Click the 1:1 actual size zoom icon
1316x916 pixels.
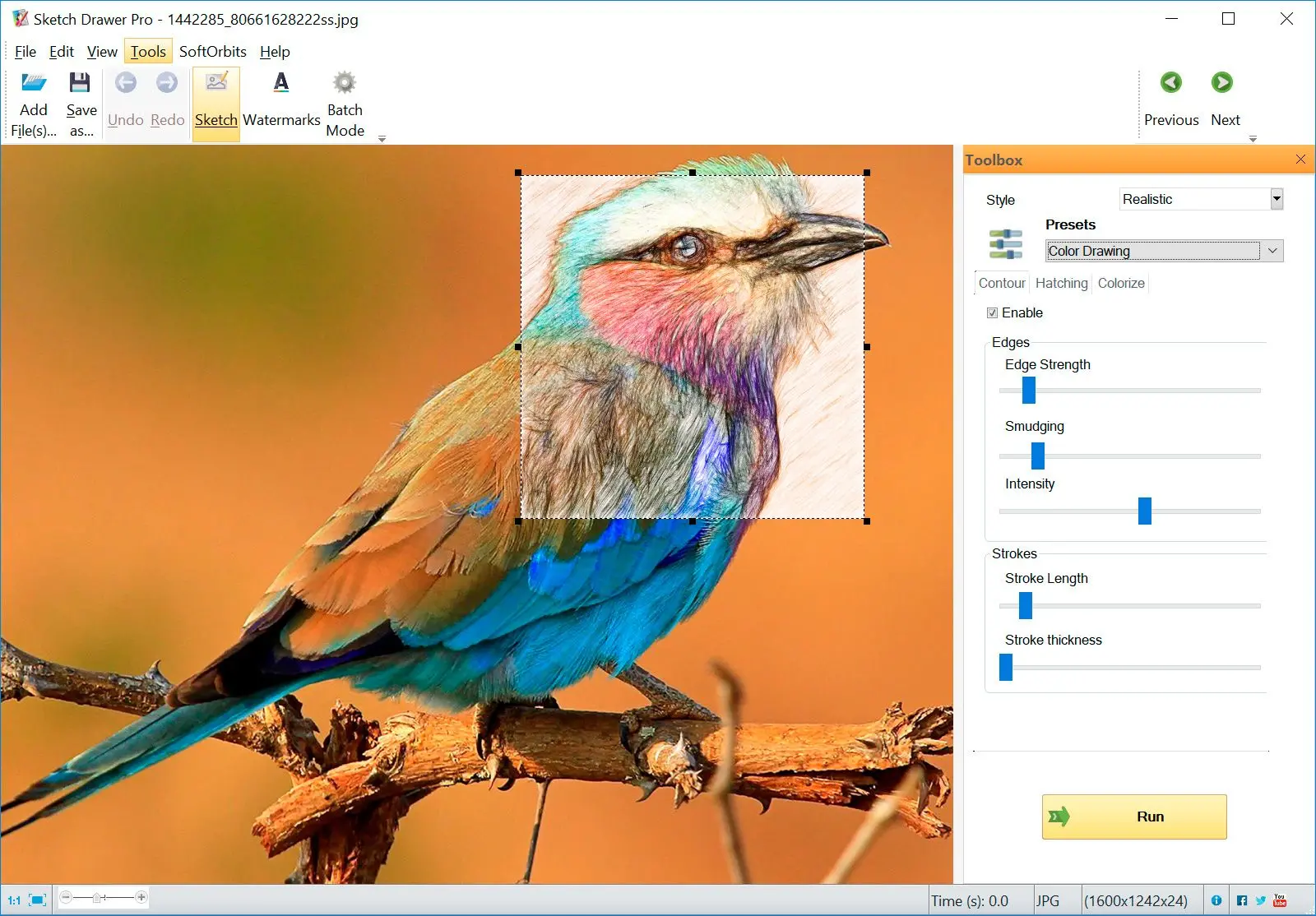coord(14,900)
